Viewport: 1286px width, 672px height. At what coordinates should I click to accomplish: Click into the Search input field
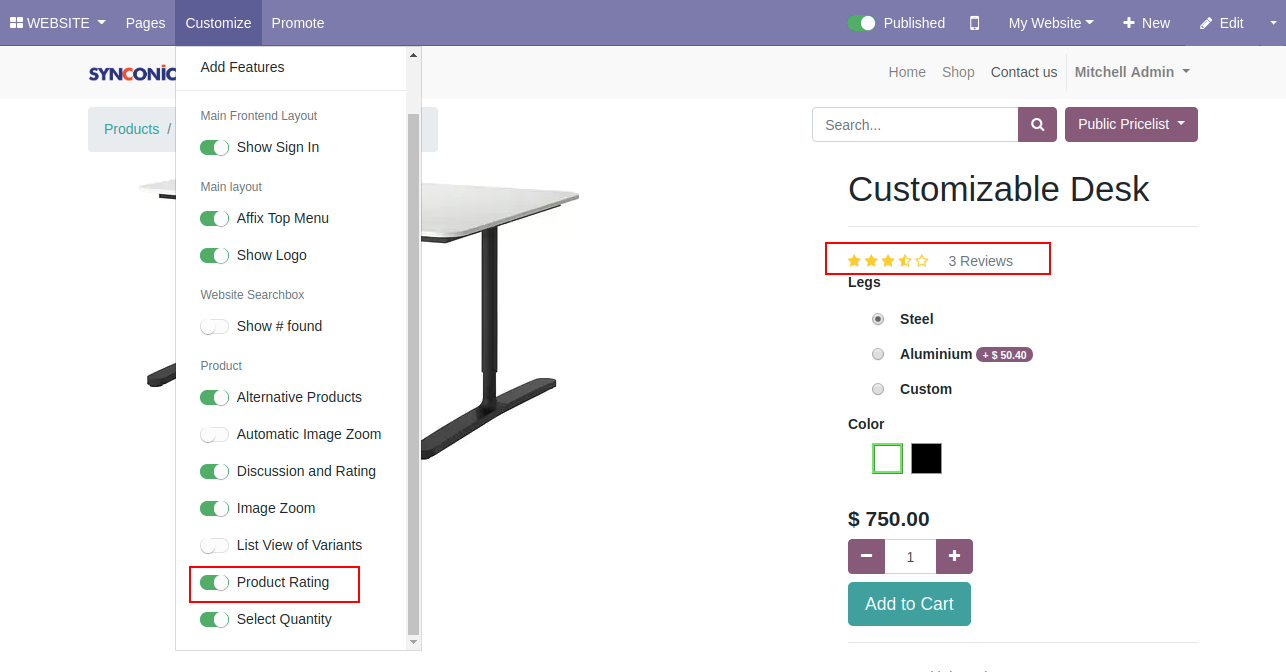[x=915, y=125]
